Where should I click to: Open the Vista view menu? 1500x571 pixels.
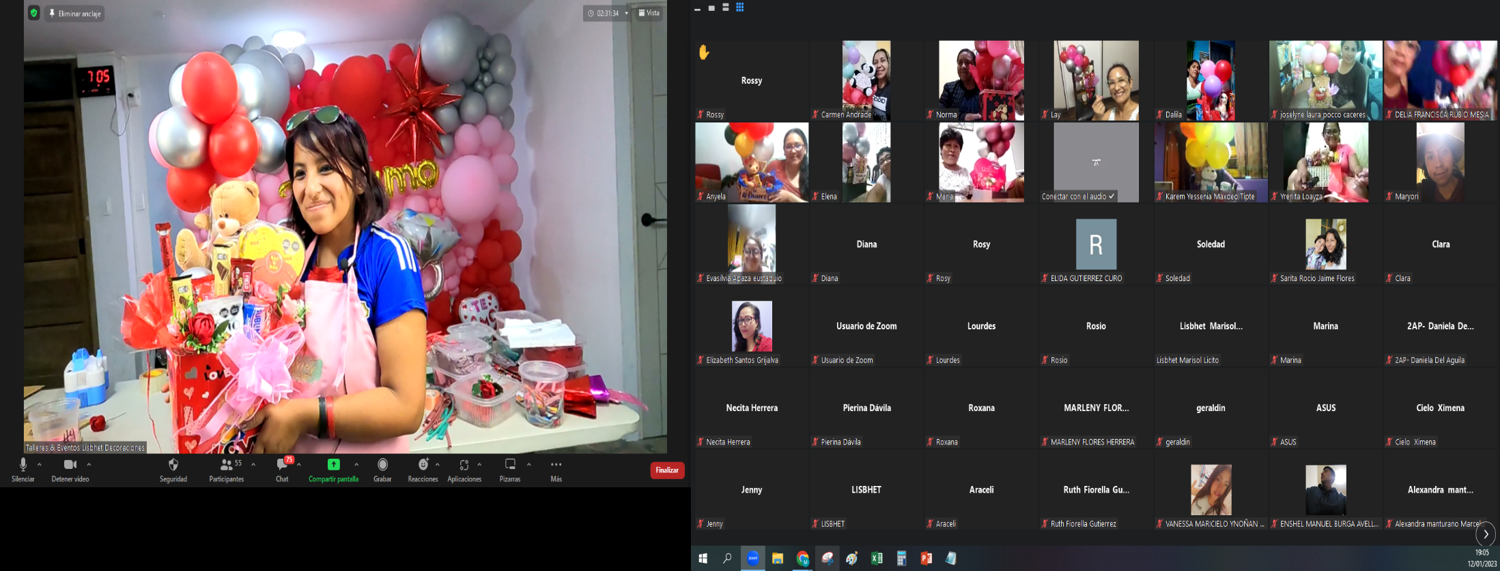(x=649, y=13)
